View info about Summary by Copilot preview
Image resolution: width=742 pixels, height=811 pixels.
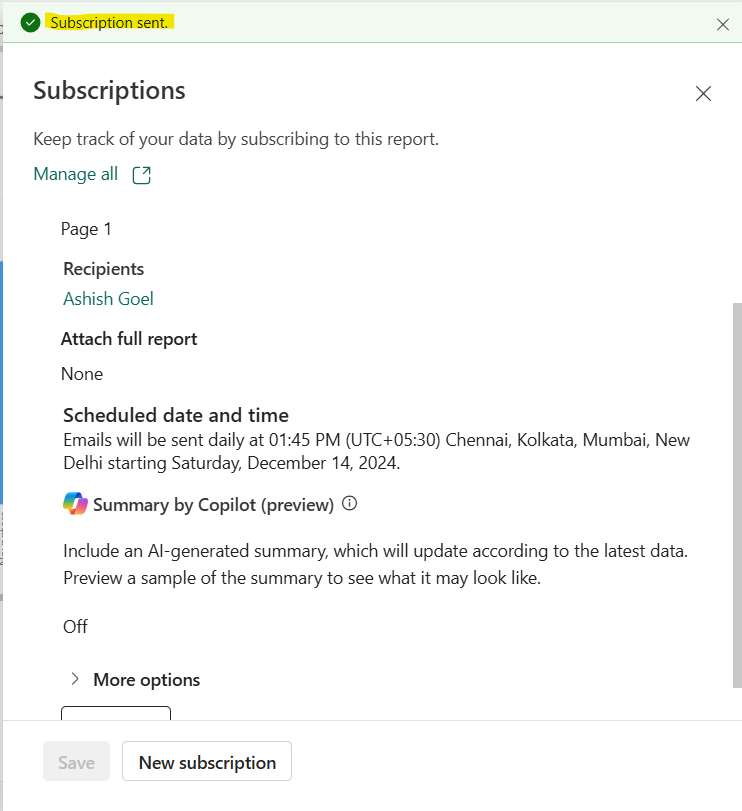point(348,504)
